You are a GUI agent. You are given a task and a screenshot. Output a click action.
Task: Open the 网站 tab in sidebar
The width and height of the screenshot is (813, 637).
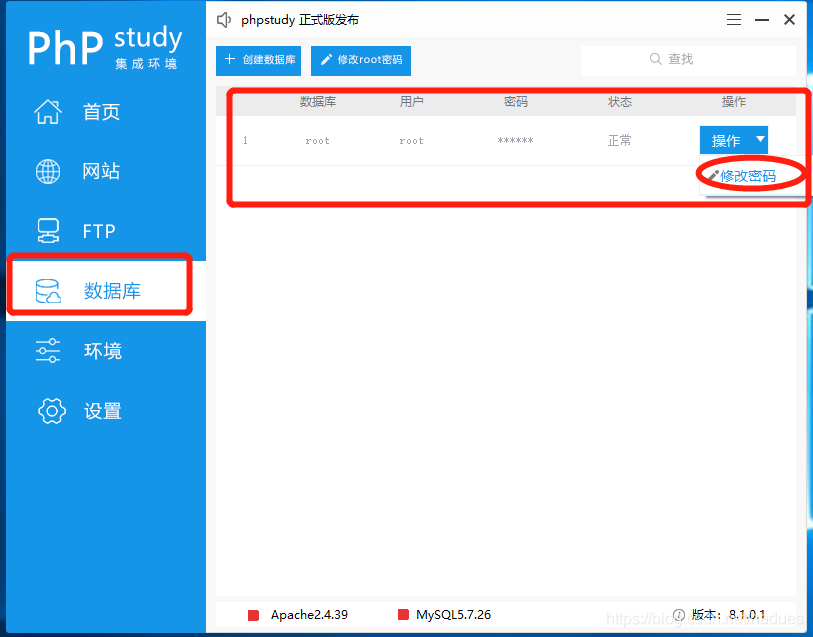pyautogui.click(x=100, y=171)
